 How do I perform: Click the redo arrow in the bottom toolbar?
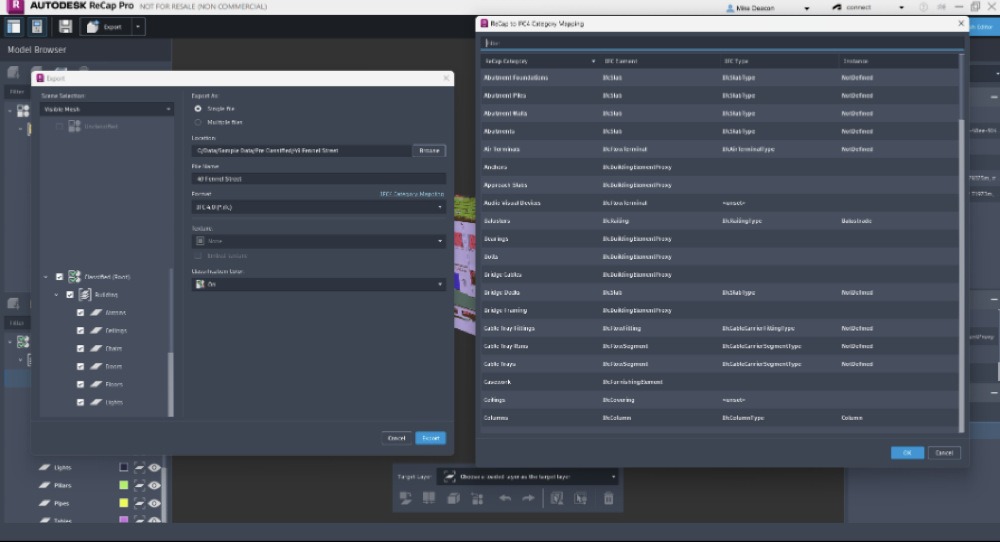coord(528,499)
